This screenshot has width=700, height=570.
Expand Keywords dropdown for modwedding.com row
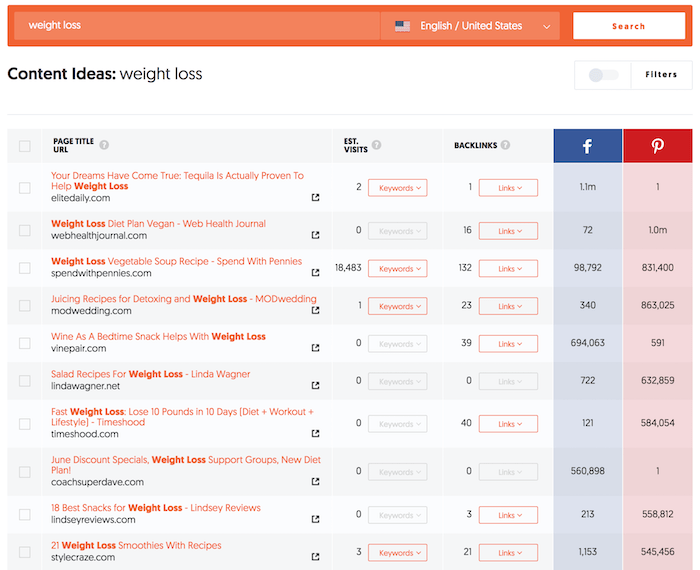point(397,306)
